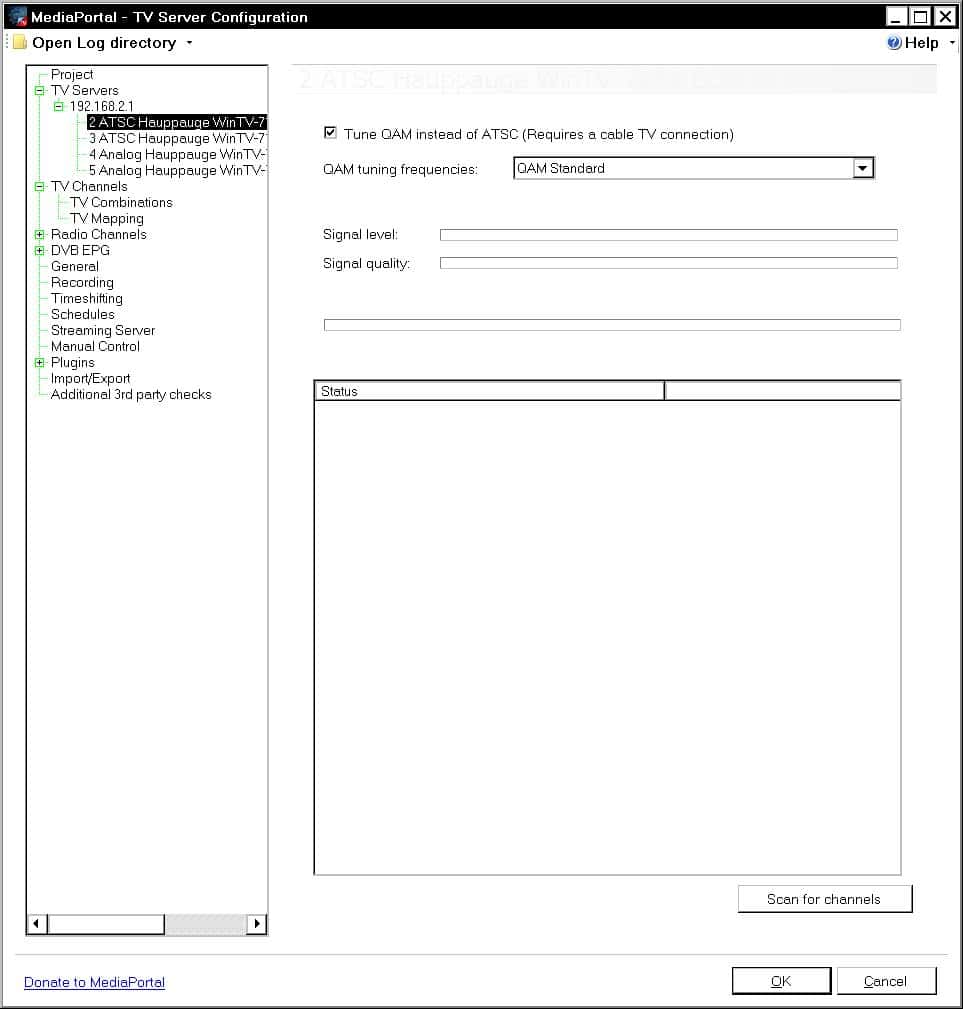Screen dimensions: 963x1009
Task: Open the QAM tuning frequencies combo box
Action: (693, 168)
